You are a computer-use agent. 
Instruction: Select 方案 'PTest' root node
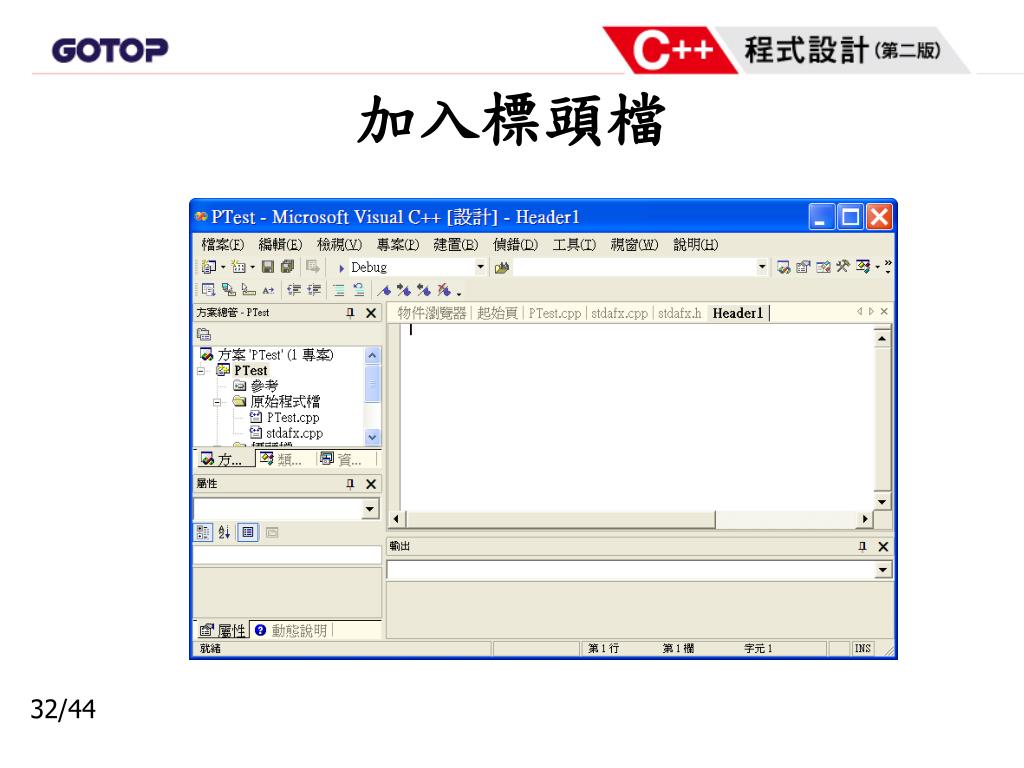click(x=267, y=355)
